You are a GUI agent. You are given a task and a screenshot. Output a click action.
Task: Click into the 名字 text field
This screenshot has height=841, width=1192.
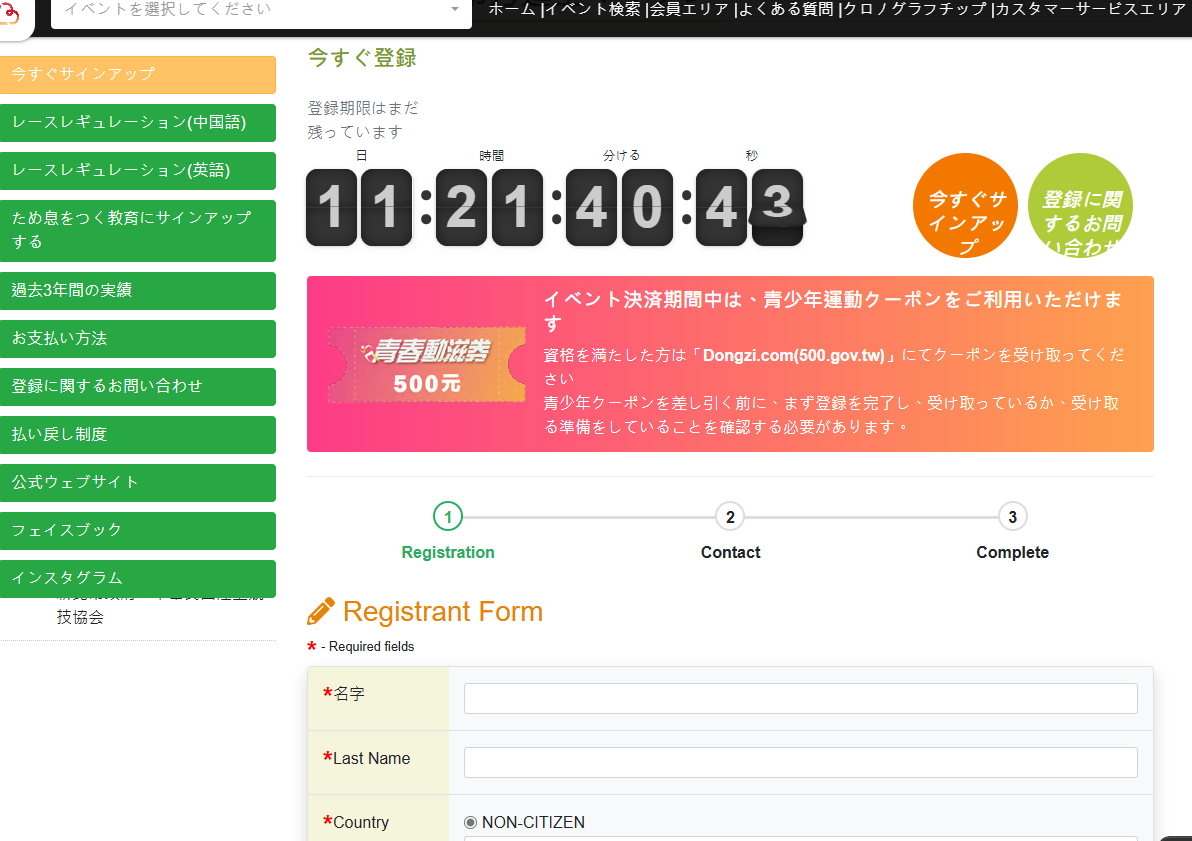800,698
